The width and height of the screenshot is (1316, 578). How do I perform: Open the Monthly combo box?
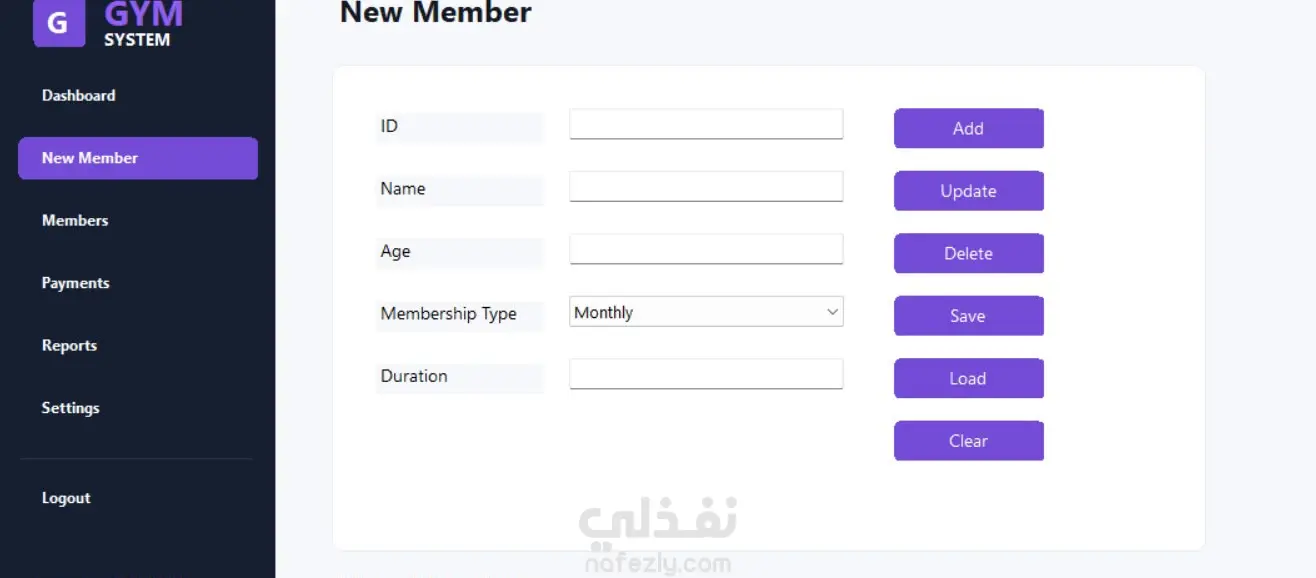pyautogui.click(x=706, y=312)
